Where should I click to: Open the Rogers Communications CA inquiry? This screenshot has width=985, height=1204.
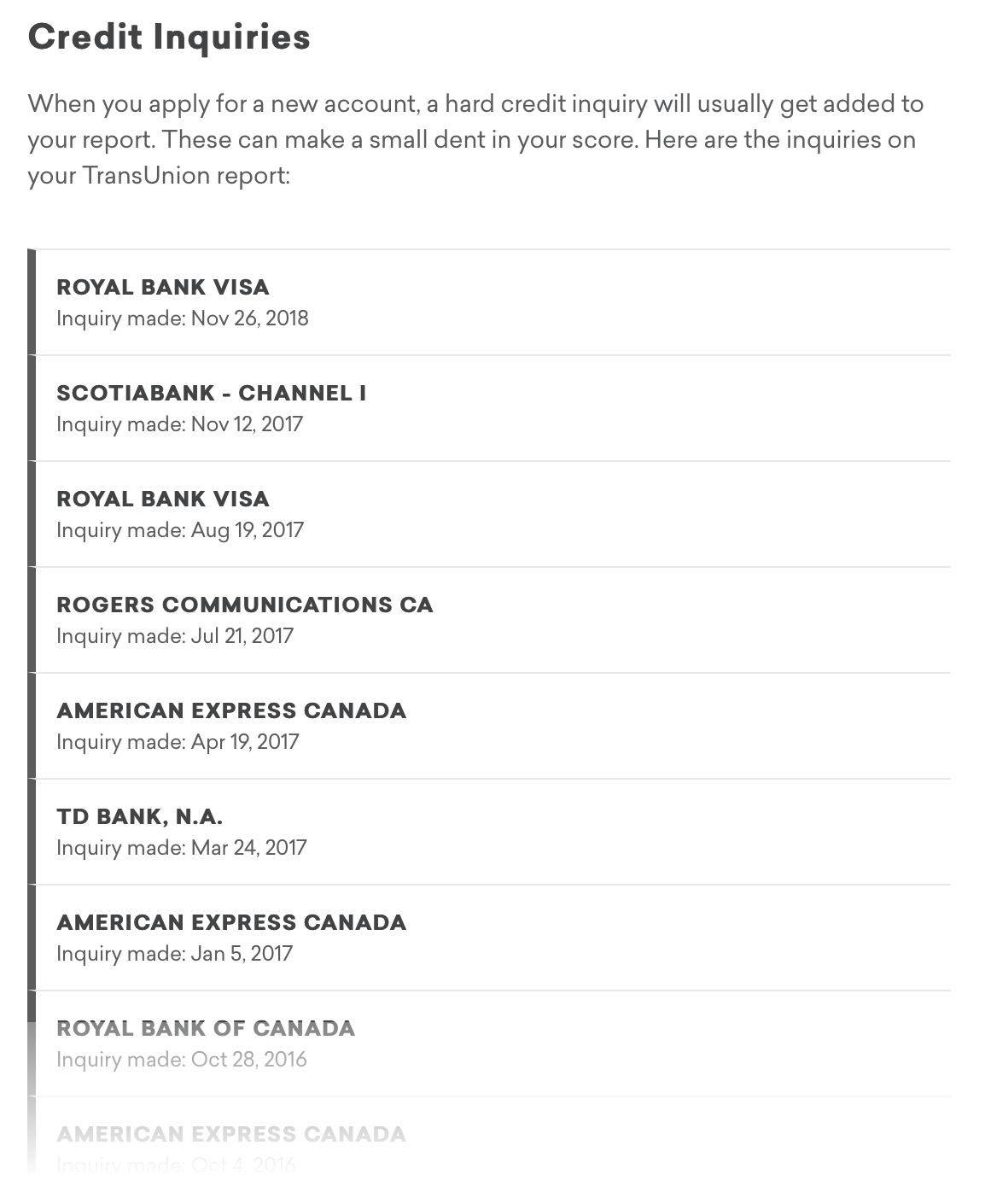tap(489, 620)
